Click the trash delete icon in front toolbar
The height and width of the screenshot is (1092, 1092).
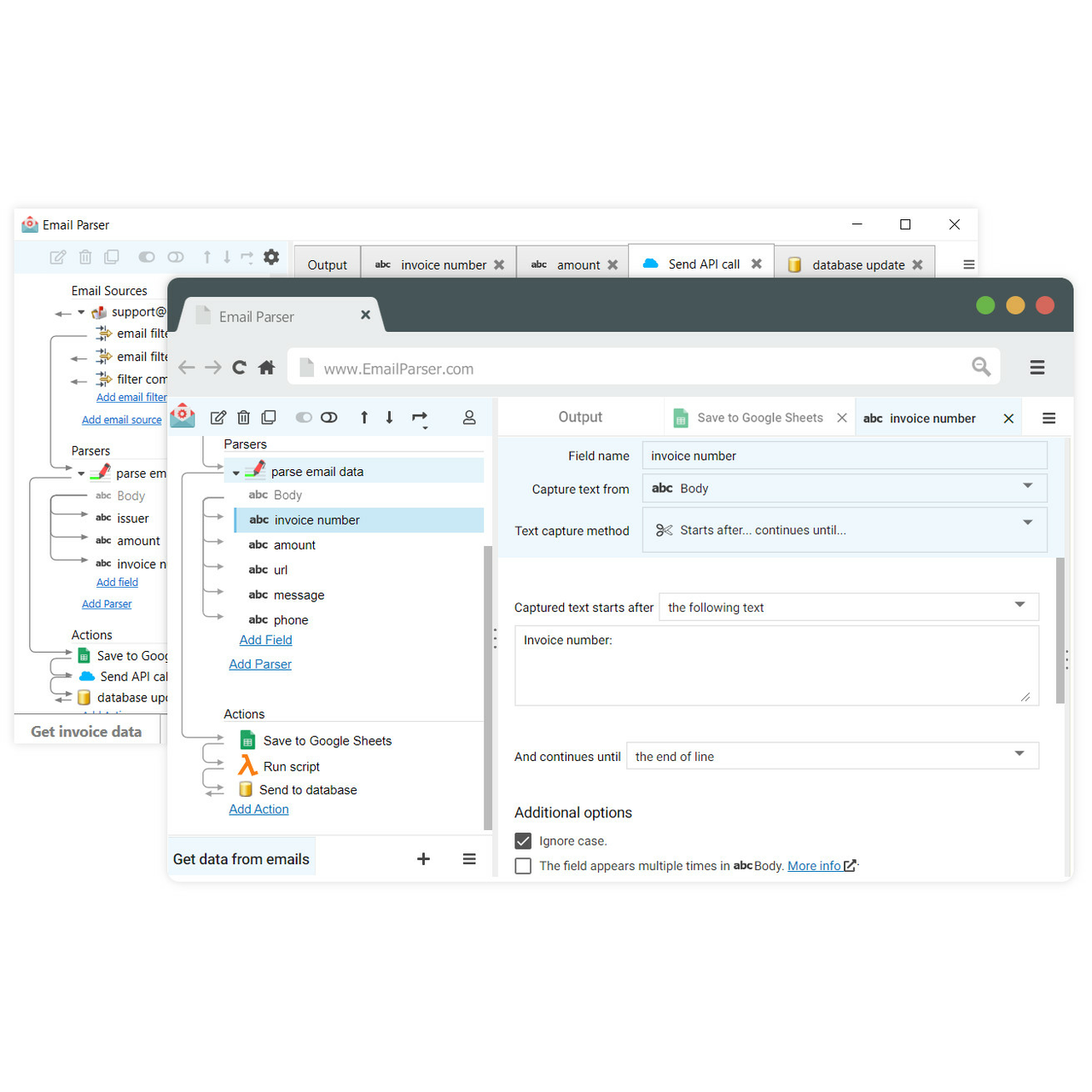click(243, 417)
